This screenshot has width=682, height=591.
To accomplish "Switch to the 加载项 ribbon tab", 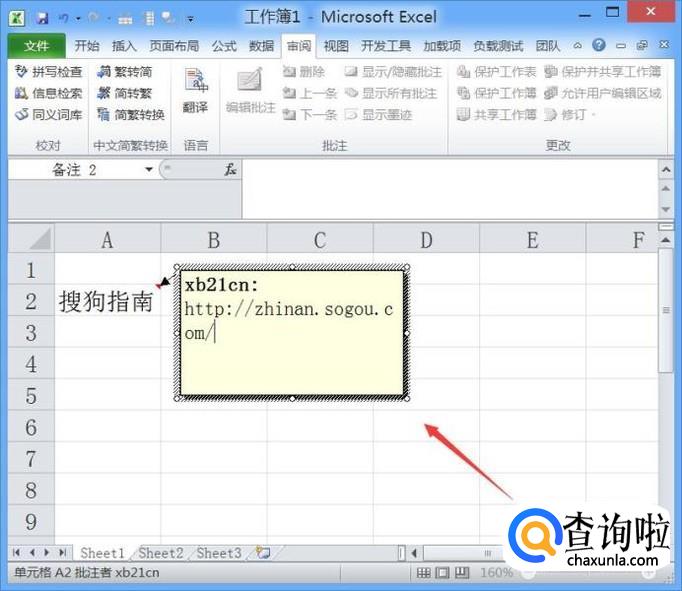I will click(x=442, y=46).
